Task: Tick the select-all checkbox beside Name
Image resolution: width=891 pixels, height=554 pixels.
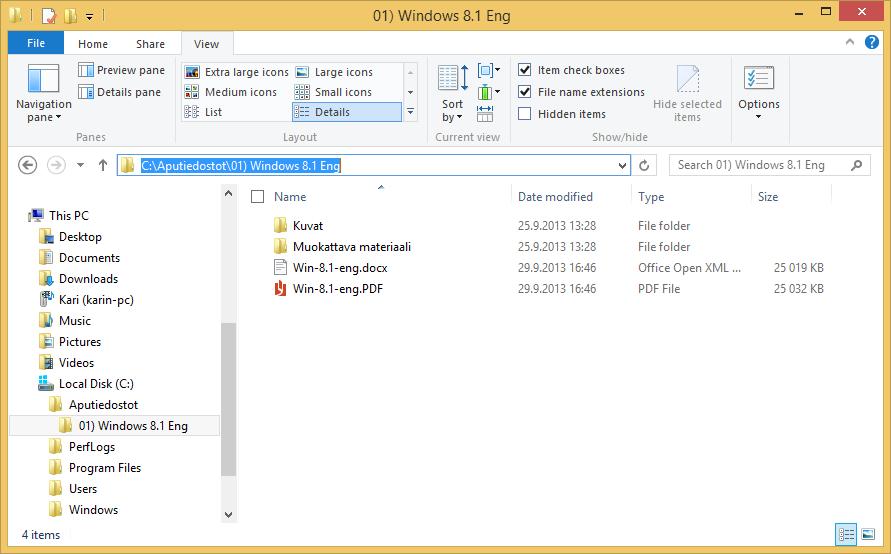Action: point(257,197)
